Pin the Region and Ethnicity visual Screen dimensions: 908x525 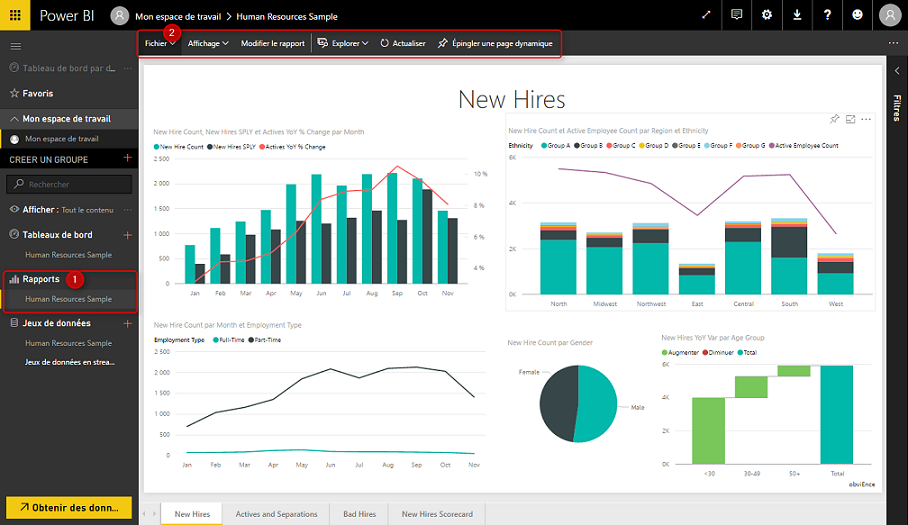(834, 119)
